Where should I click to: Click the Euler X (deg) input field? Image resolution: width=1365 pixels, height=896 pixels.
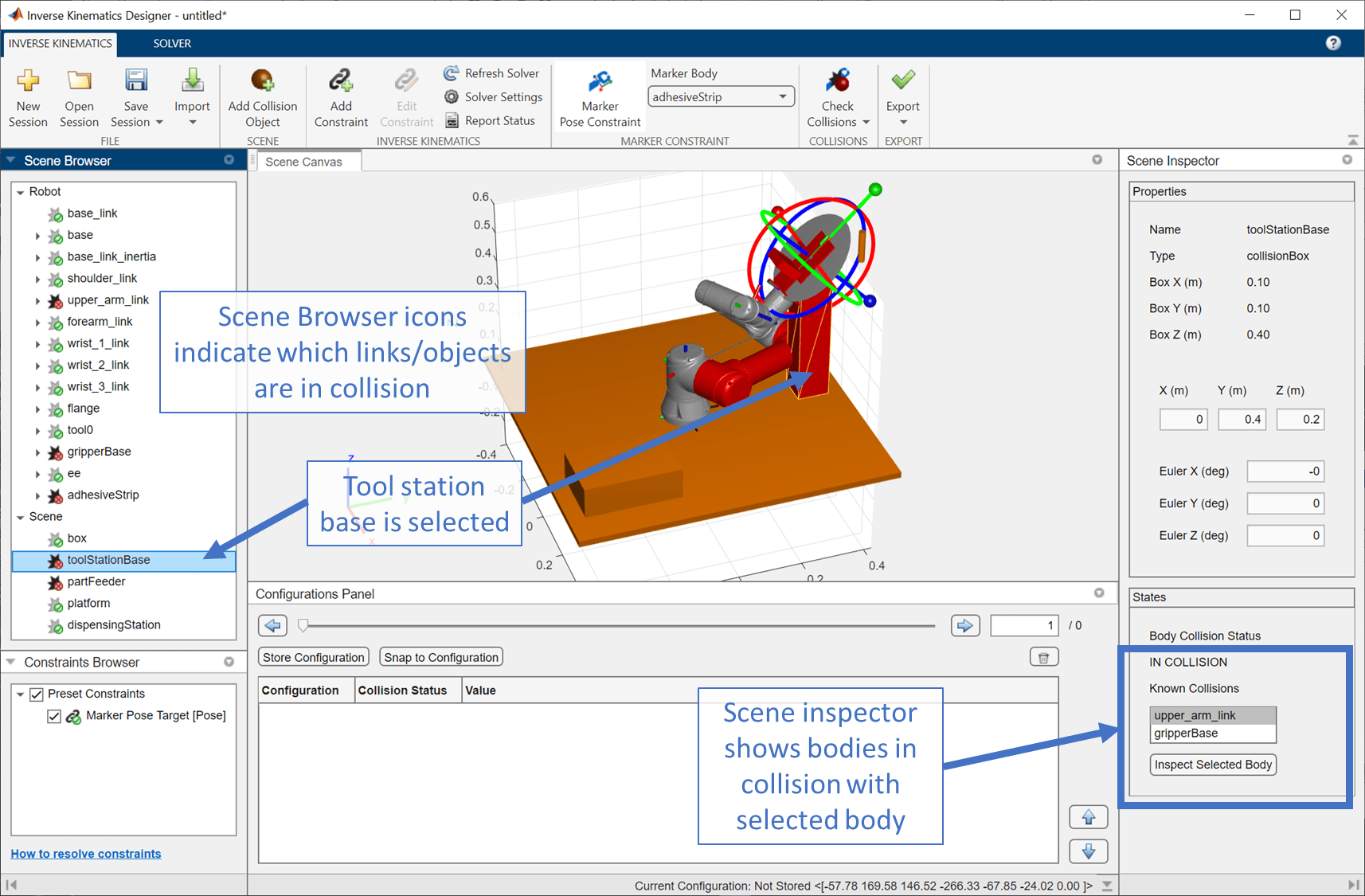pyautogui.click(x=1285, y=471)
